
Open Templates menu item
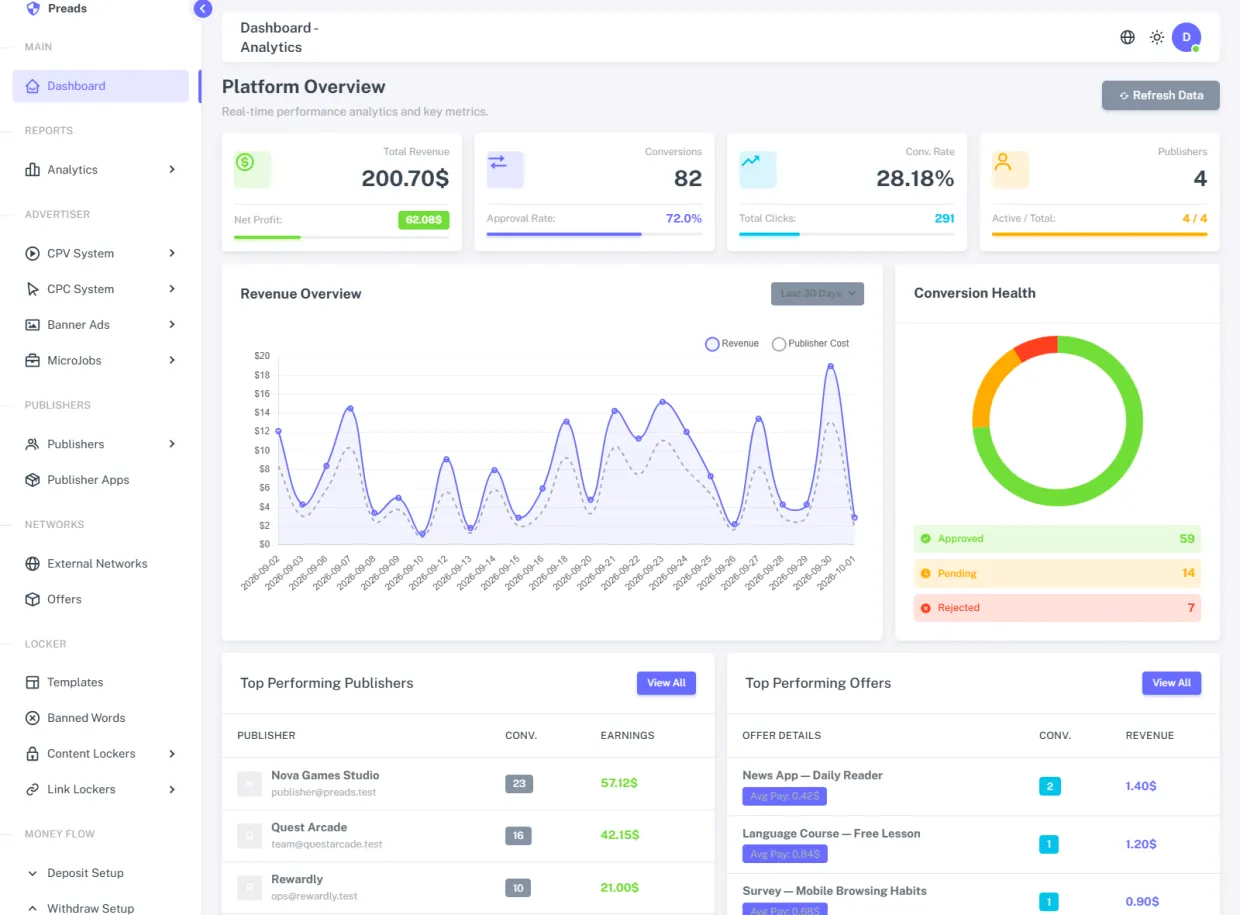[101, 682]
